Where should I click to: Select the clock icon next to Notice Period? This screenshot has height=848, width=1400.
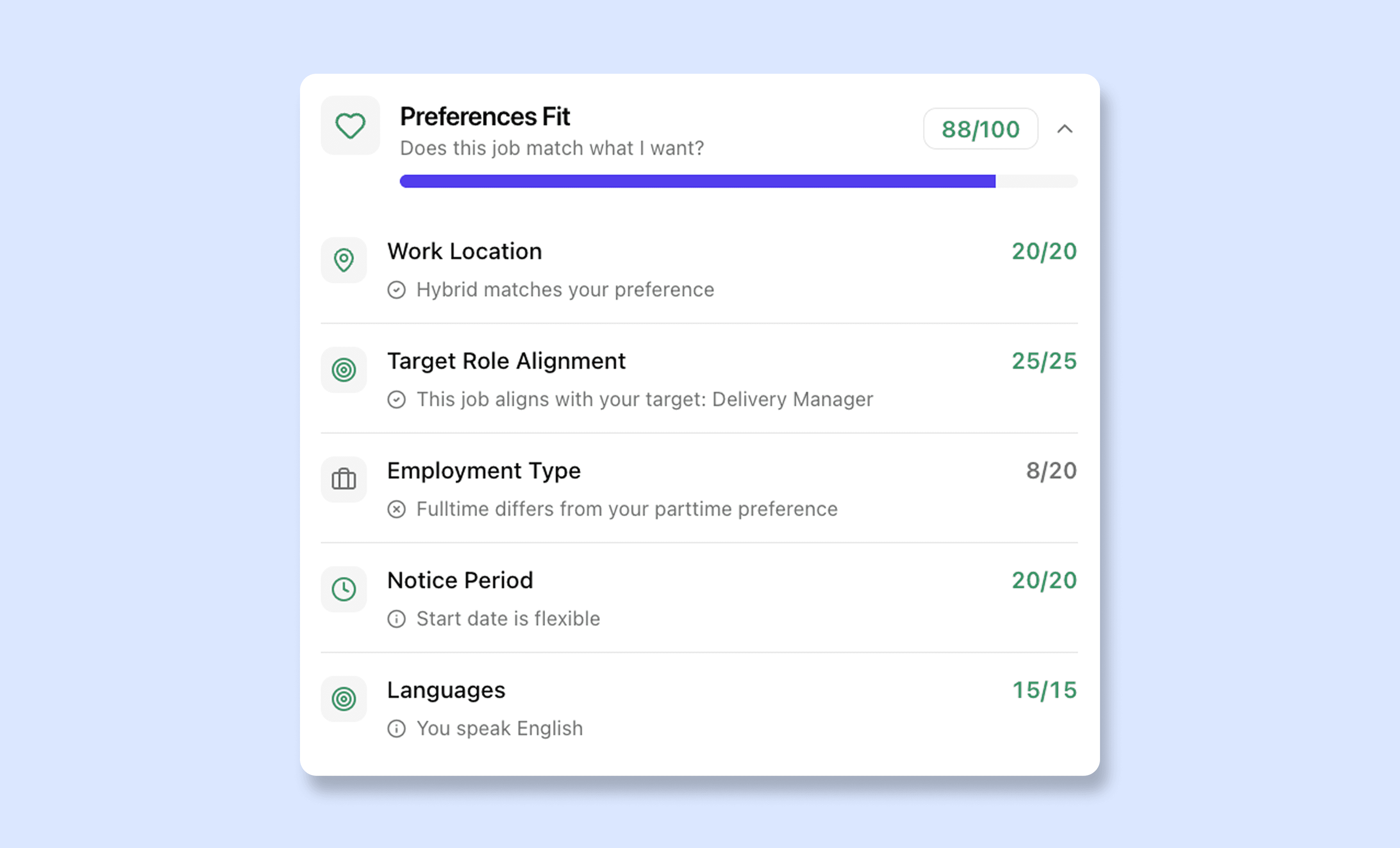[x=344, y=589]
